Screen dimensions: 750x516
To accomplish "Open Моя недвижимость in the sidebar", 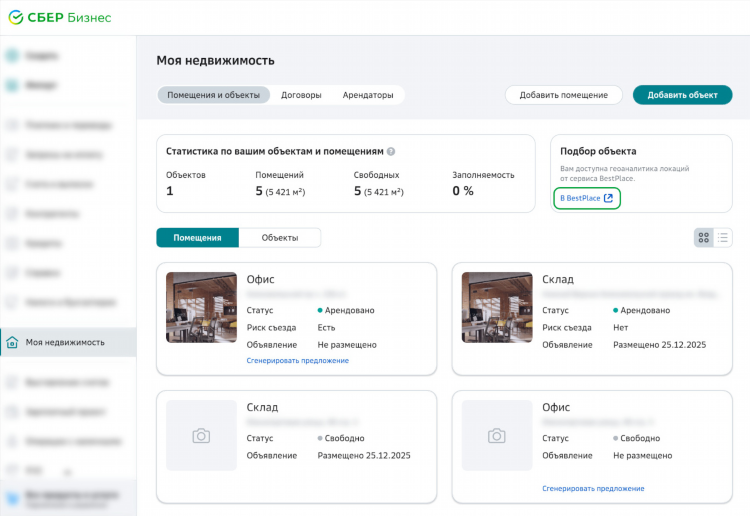I will coord(68,342).
